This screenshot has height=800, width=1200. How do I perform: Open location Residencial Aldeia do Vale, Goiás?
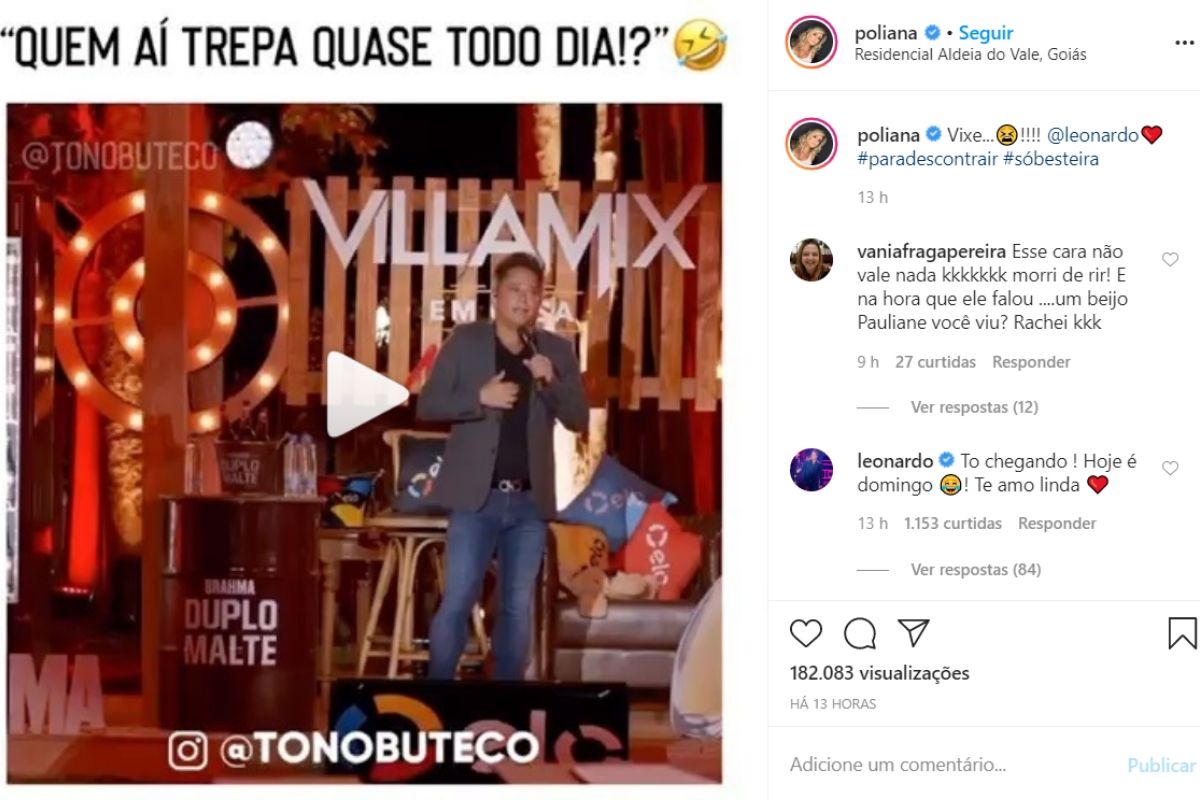coord(970,54)
